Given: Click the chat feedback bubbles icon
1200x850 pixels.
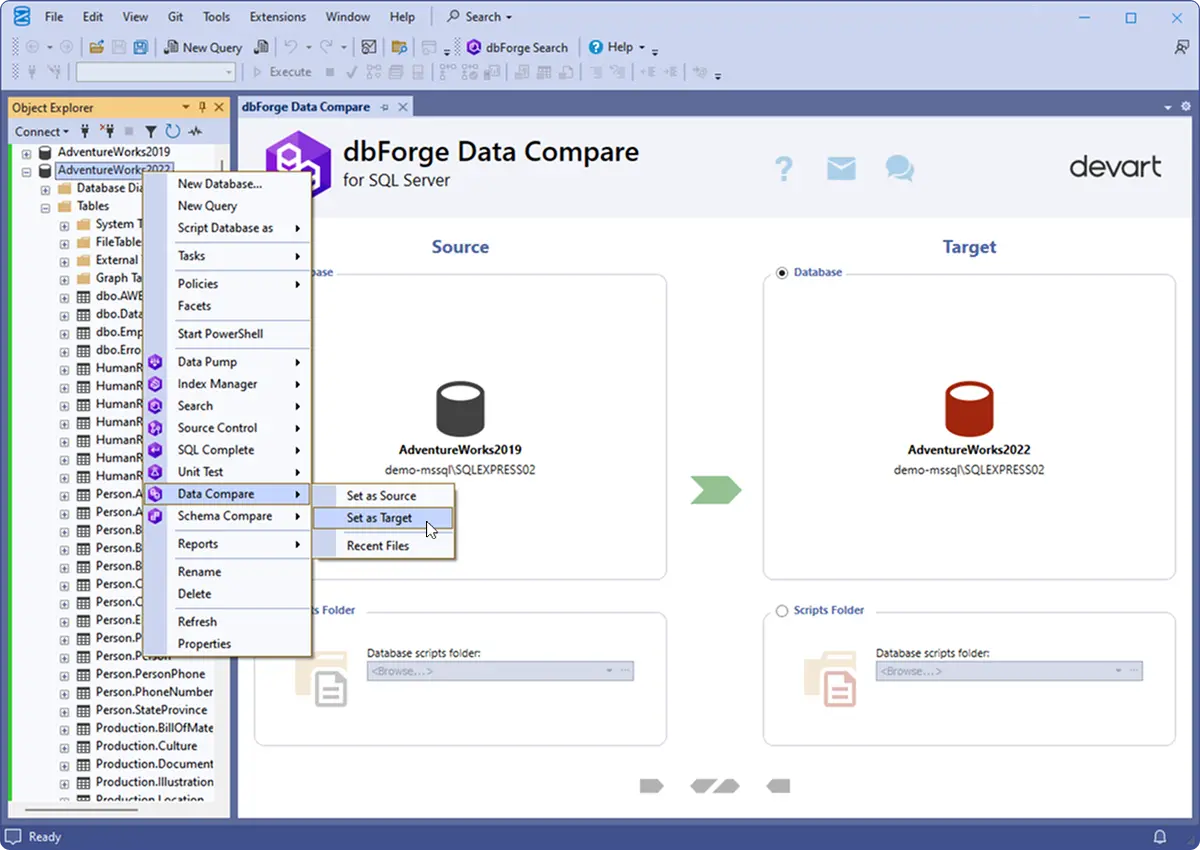Looking at the screenshot, I should (x=899, y=168).
